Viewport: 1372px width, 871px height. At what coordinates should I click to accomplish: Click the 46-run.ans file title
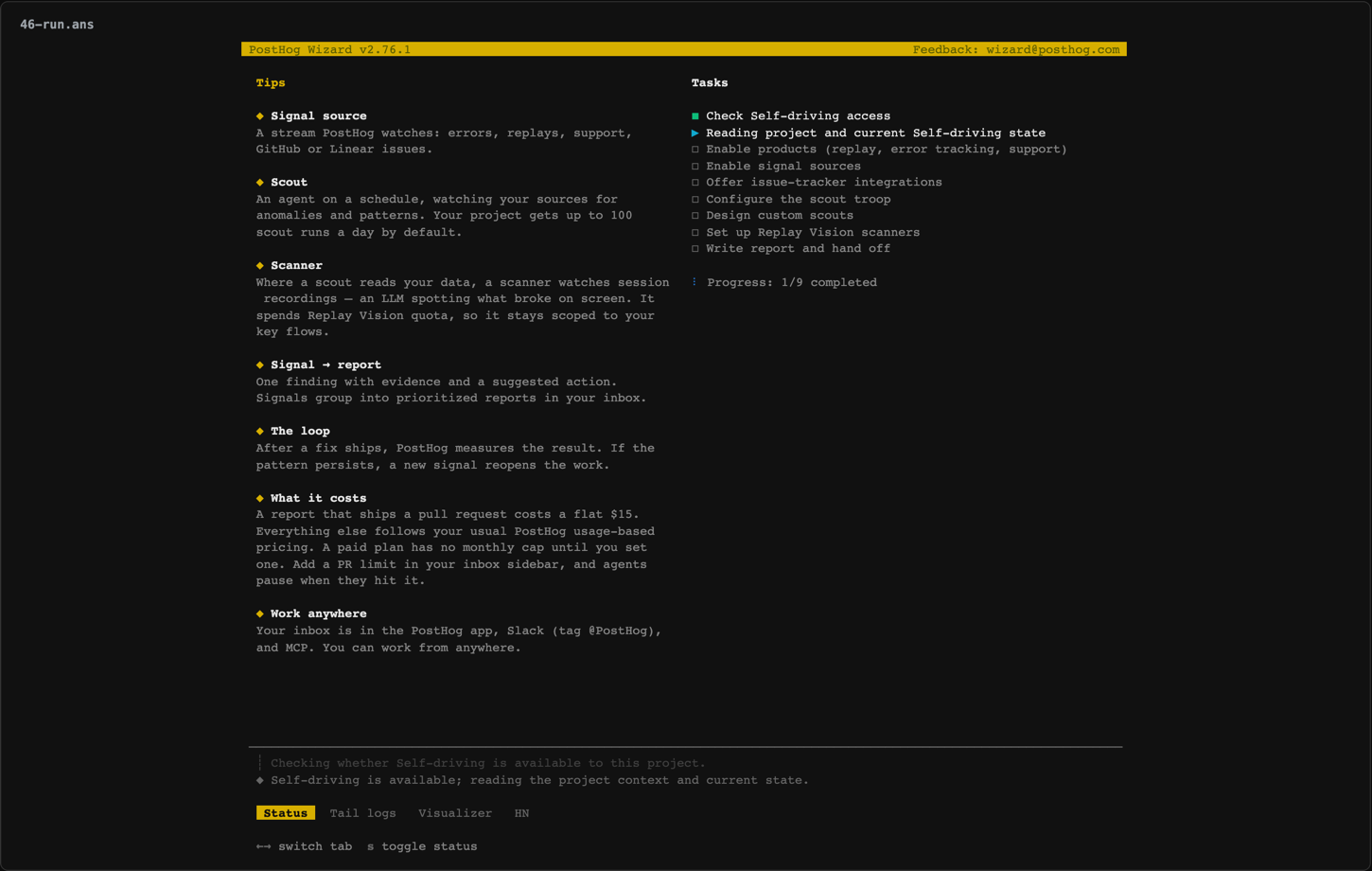click(57, 25)
